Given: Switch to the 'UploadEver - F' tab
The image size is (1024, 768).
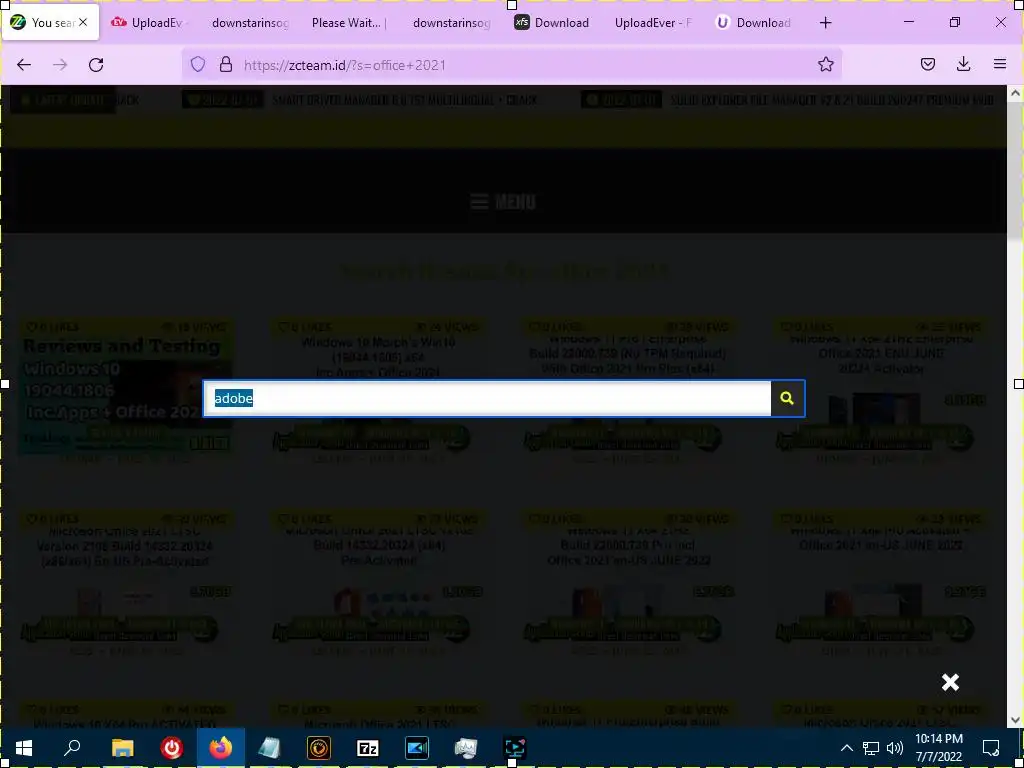Looking at the screenshot, I should pyautogui.click(x=652, y=23).
